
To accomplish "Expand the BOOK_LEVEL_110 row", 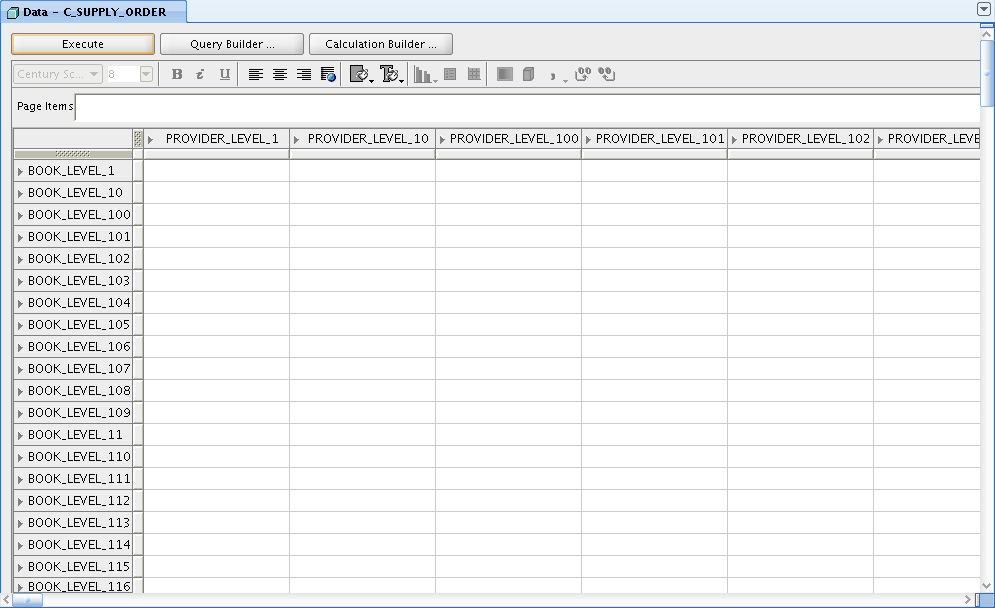I will (x=20, y=457).
